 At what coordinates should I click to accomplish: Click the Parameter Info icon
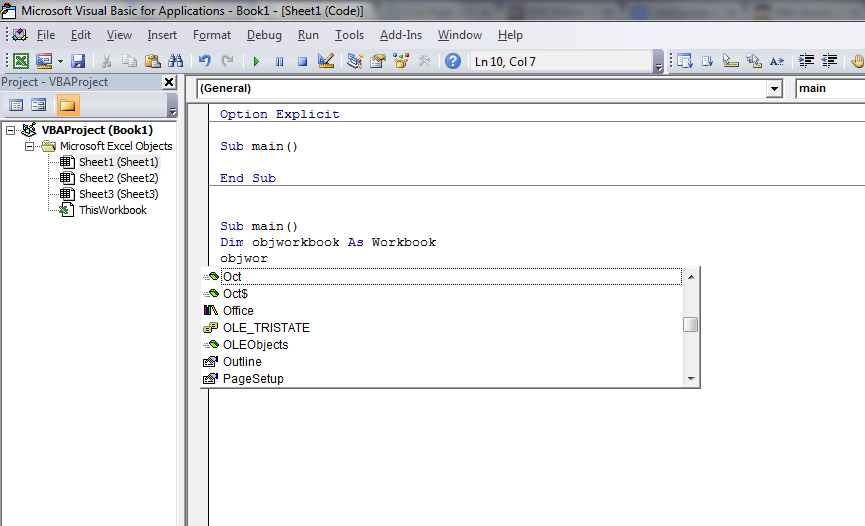coord(754,61)
